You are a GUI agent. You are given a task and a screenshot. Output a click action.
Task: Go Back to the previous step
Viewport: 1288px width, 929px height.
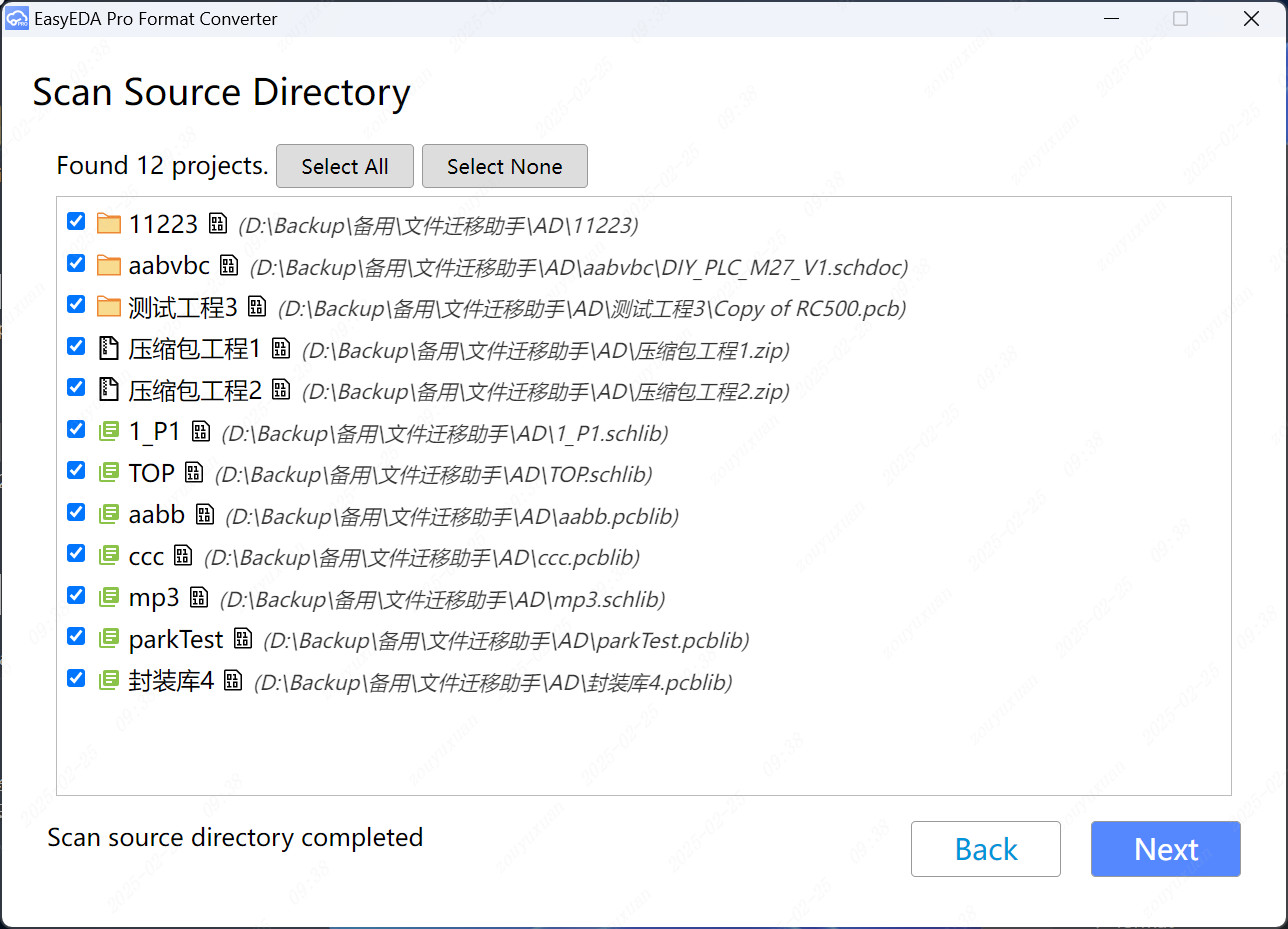pyautogui.click(x=986, y=849)
